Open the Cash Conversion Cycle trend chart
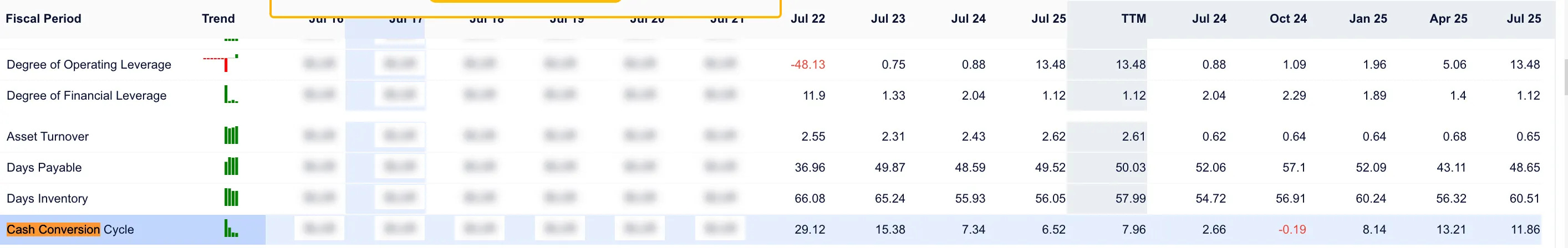This screenshot has height=248, width=1568. (x=231, y=228)
